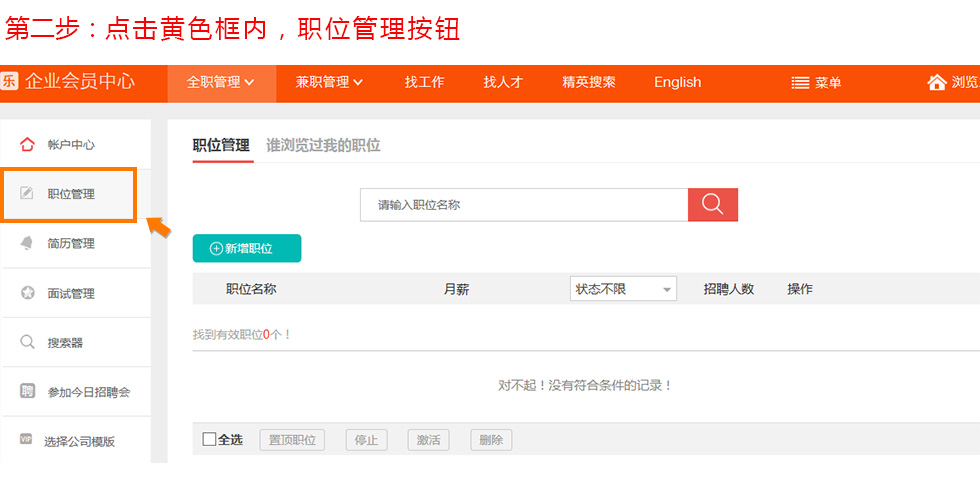
Task: Click the pencil icon beside 职位管理
Action: pos(26,193)
